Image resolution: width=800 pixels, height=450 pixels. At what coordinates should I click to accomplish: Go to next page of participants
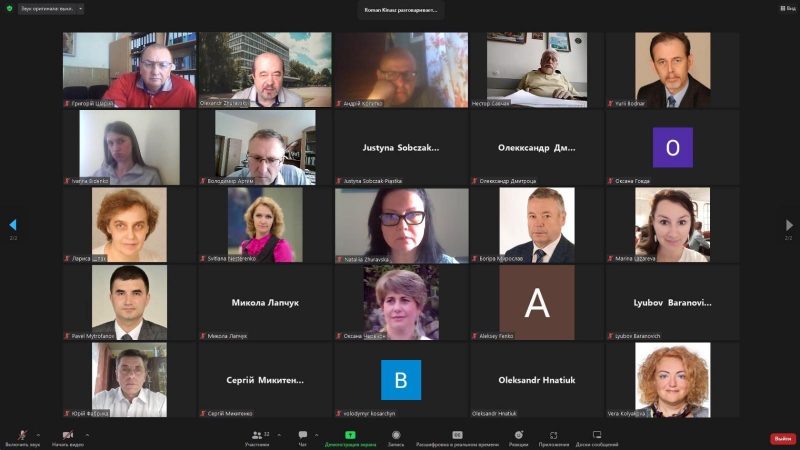tap(787, 225)
